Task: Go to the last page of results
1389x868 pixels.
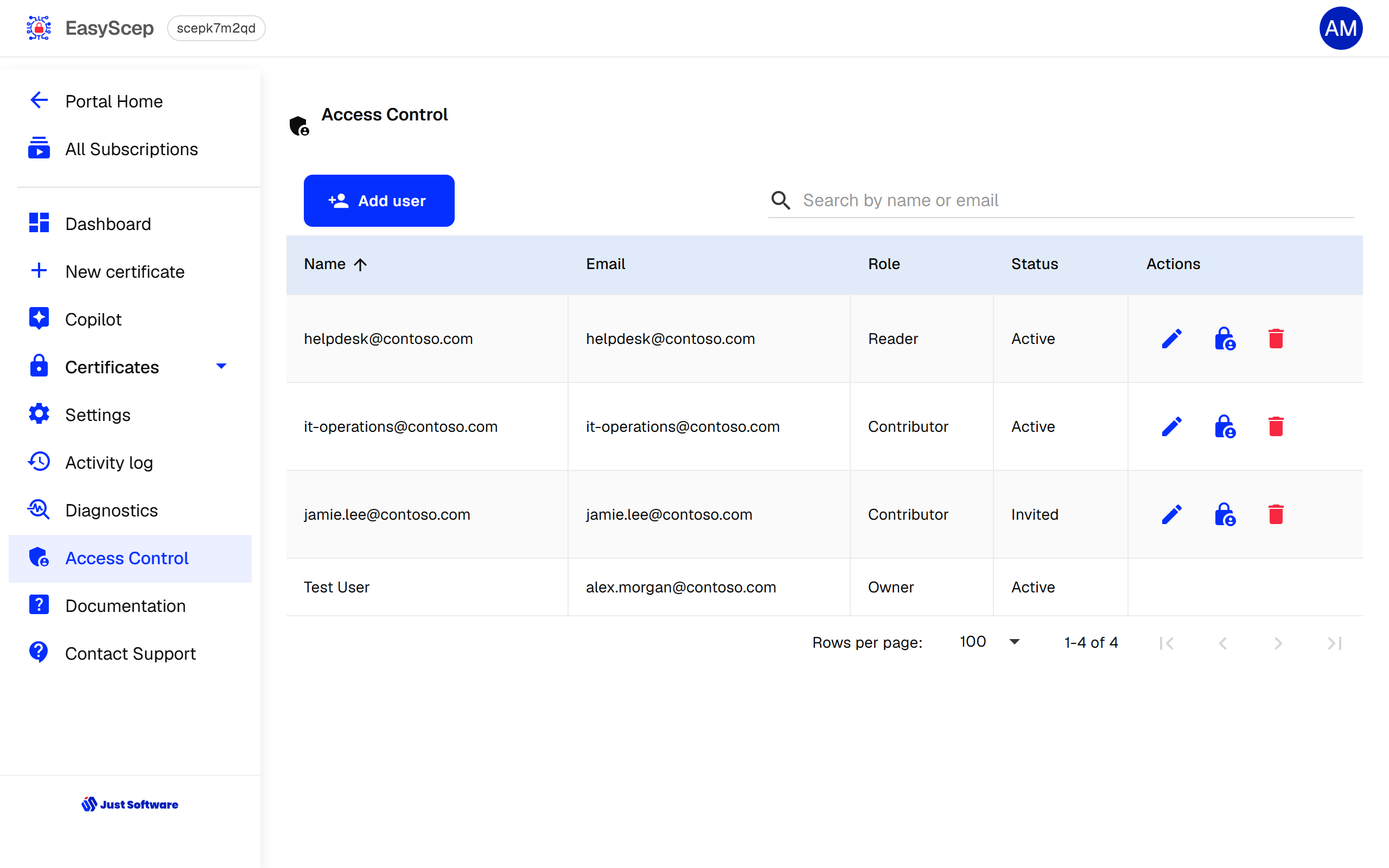Action: click(x=1335, y=643)
